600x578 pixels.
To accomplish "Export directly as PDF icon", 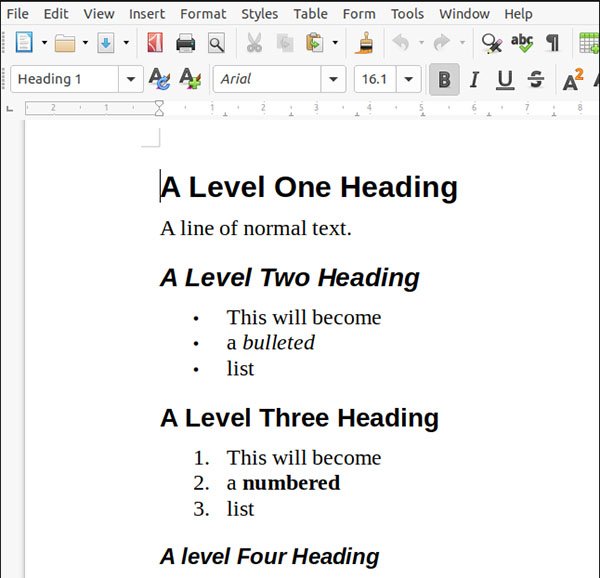I will tap(155, 42).
